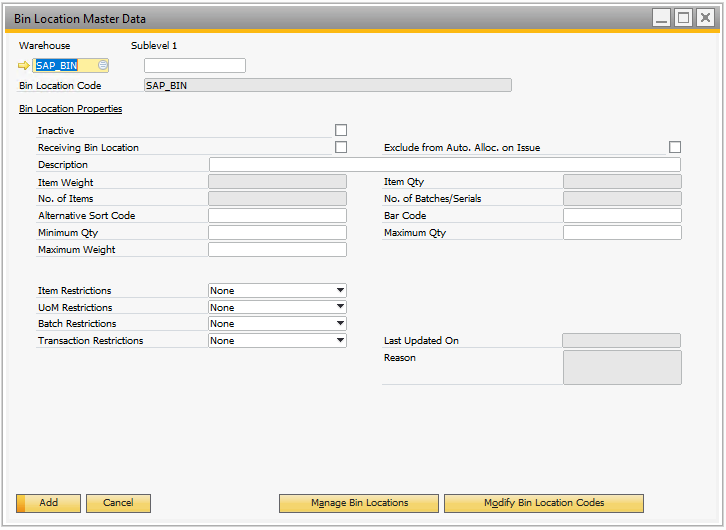Open the Batch Restrictions dropdown list
This screenshot has width=726, height=530.
tap(340, 324)
